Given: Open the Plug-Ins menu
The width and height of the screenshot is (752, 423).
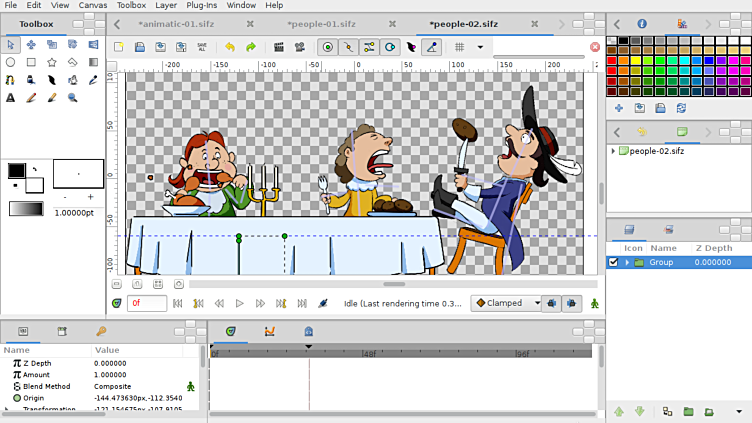Looking at the screenshot, I should pyautogui.click(x=202, y=5).
